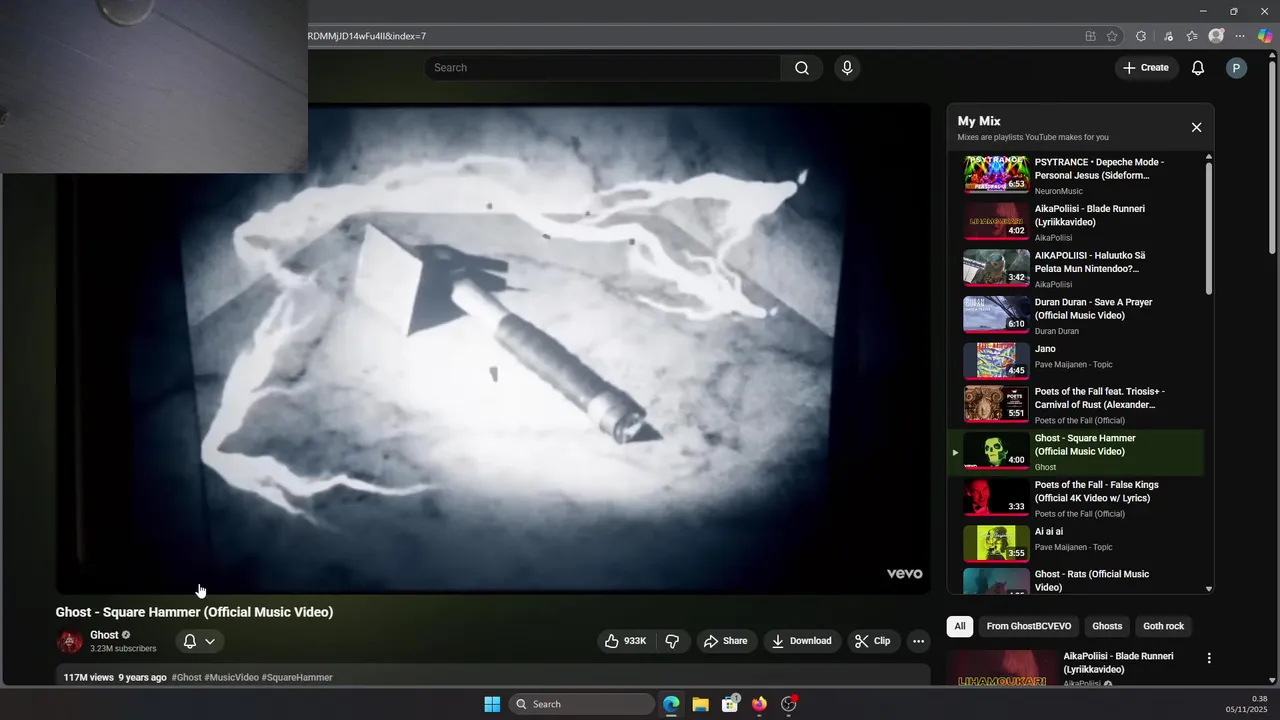Image resolution: width=1280 pixels, height=720 pixels.
Task: Click the My Mix playlist title
Action: point(979,121)
